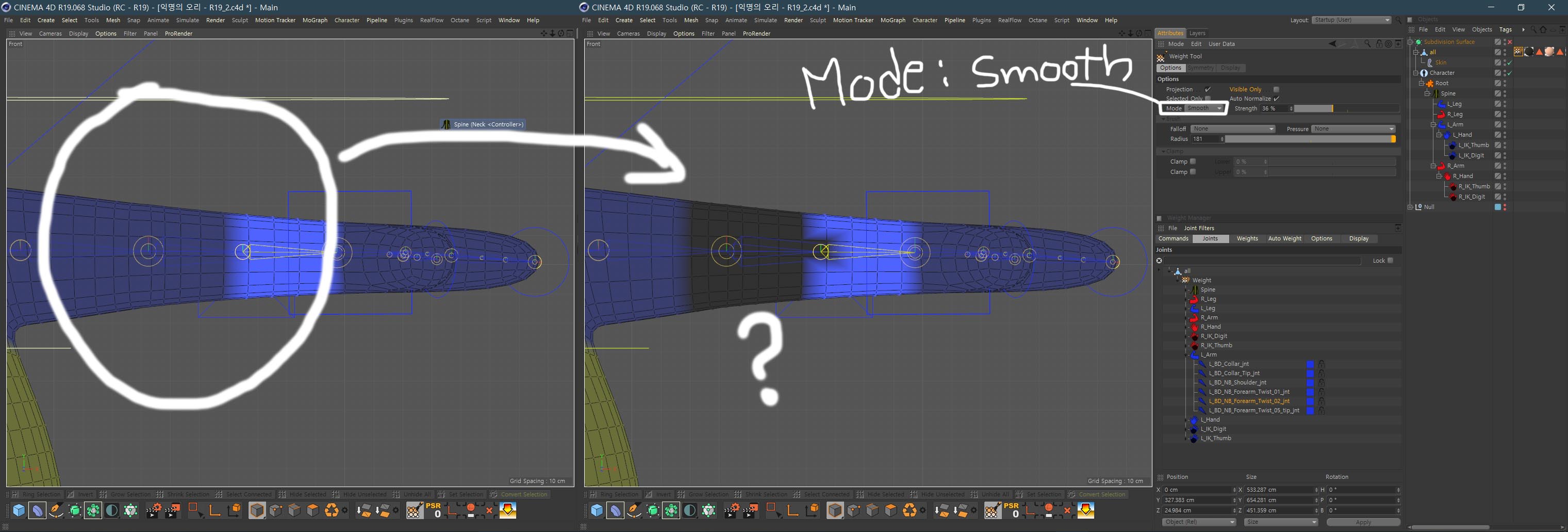The image size is (1568, 532).
Task: Click the Attributes panel search magnifier icon
Action: pyautogui.click(x=1368, y=44)
